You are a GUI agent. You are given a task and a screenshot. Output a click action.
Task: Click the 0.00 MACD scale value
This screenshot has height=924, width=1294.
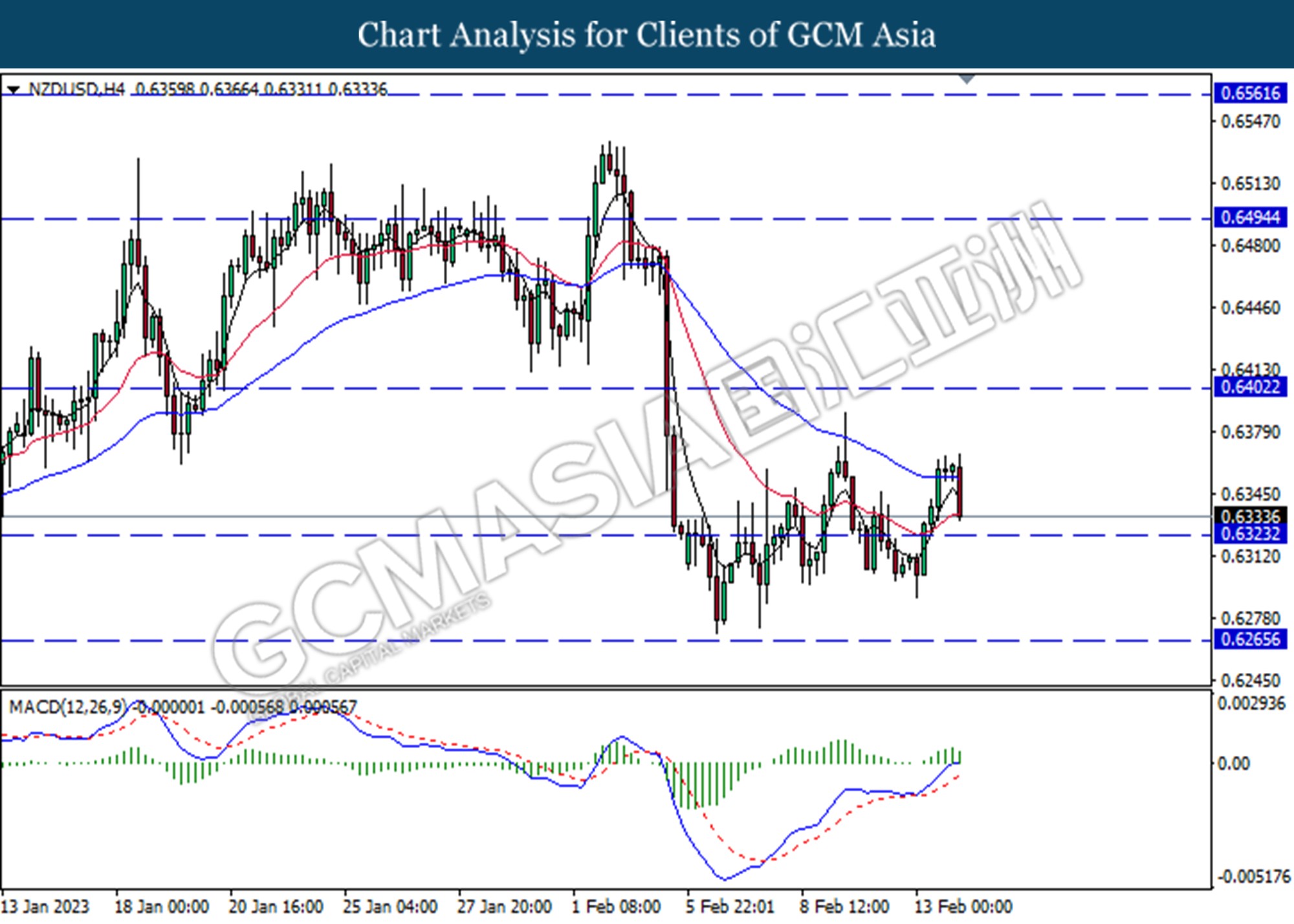click(x=1234, y=764)
